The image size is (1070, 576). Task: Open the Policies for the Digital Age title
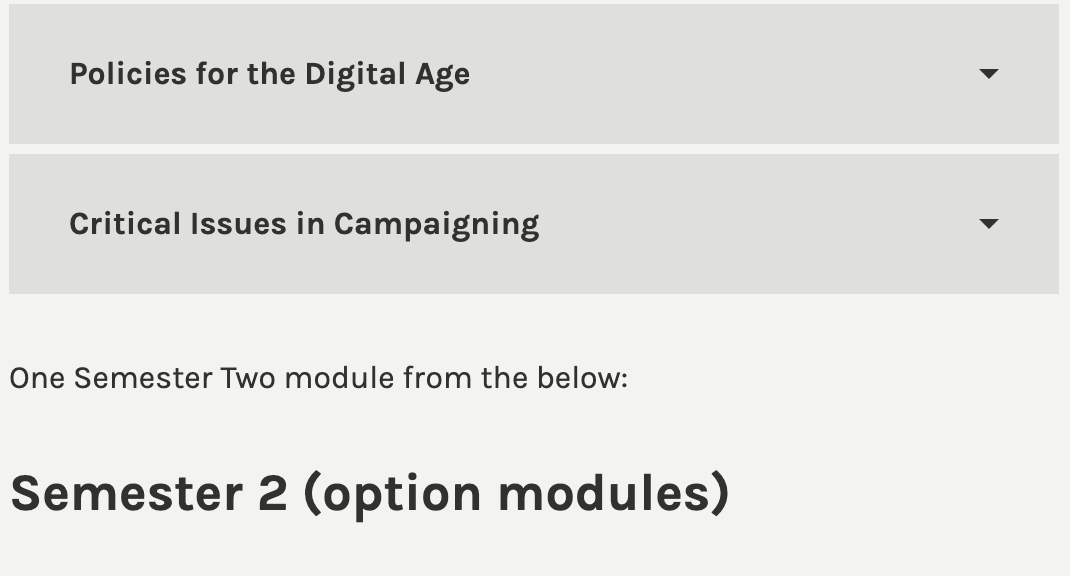(269, 74)
